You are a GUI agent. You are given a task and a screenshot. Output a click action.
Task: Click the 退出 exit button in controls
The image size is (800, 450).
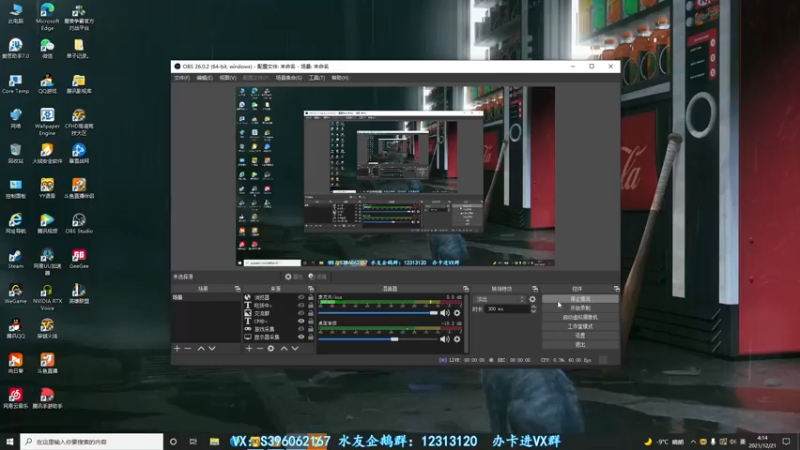580,345
